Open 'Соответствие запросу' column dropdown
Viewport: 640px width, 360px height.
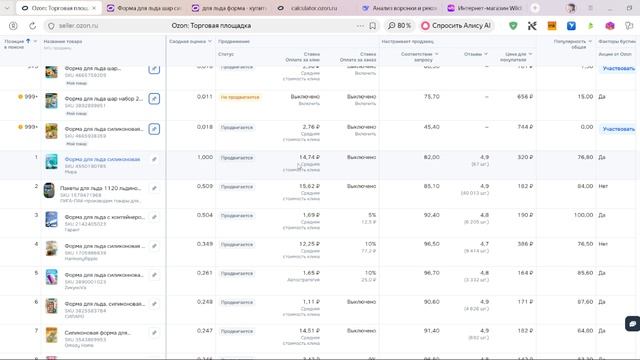[x=437, y=54]
